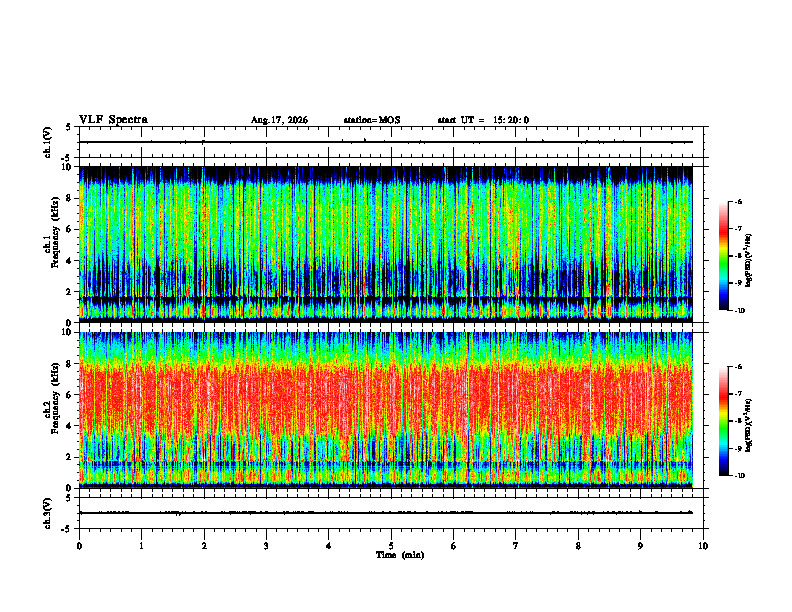Click the 7 minute tick on time axis
The height and width of the screenshot is (612, 792).
[x=516, y=546]
